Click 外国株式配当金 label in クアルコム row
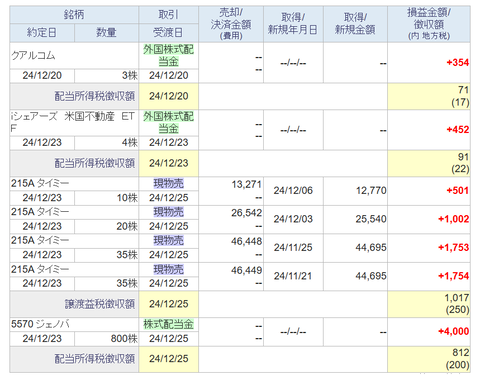This screenshot has height=380, width=480. pos(168,56)
